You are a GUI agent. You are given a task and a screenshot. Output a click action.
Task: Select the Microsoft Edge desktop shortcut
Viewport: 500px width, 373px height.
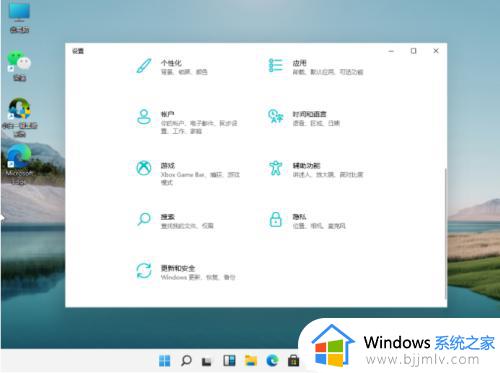pos(19,165)
